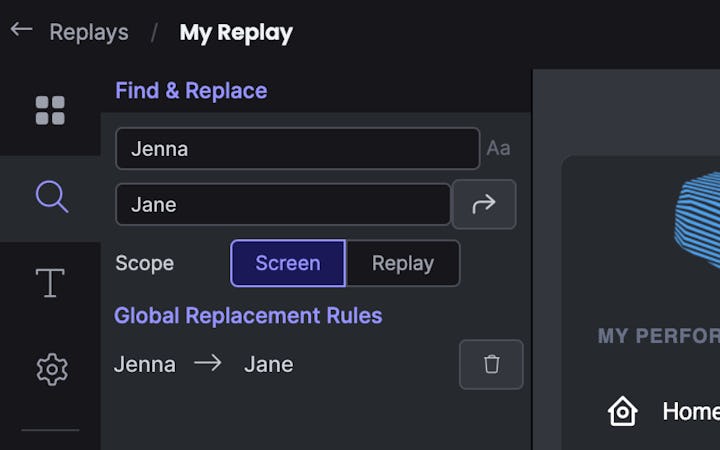The image size is (720, 450).
Task: Select the My Replay title
Action: [236, 32]
